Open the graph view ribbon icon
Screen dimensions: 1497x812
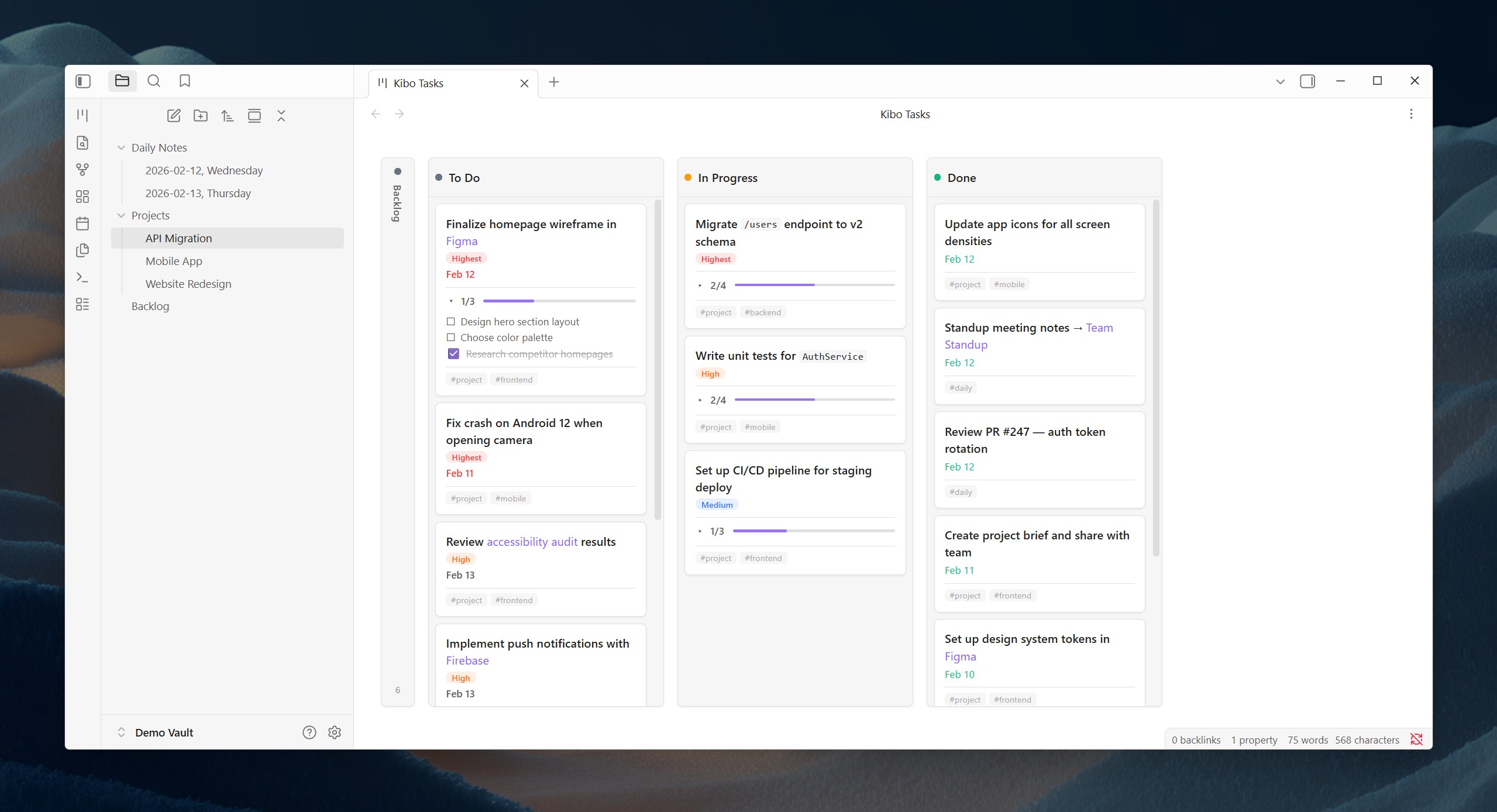click(82, 170)
